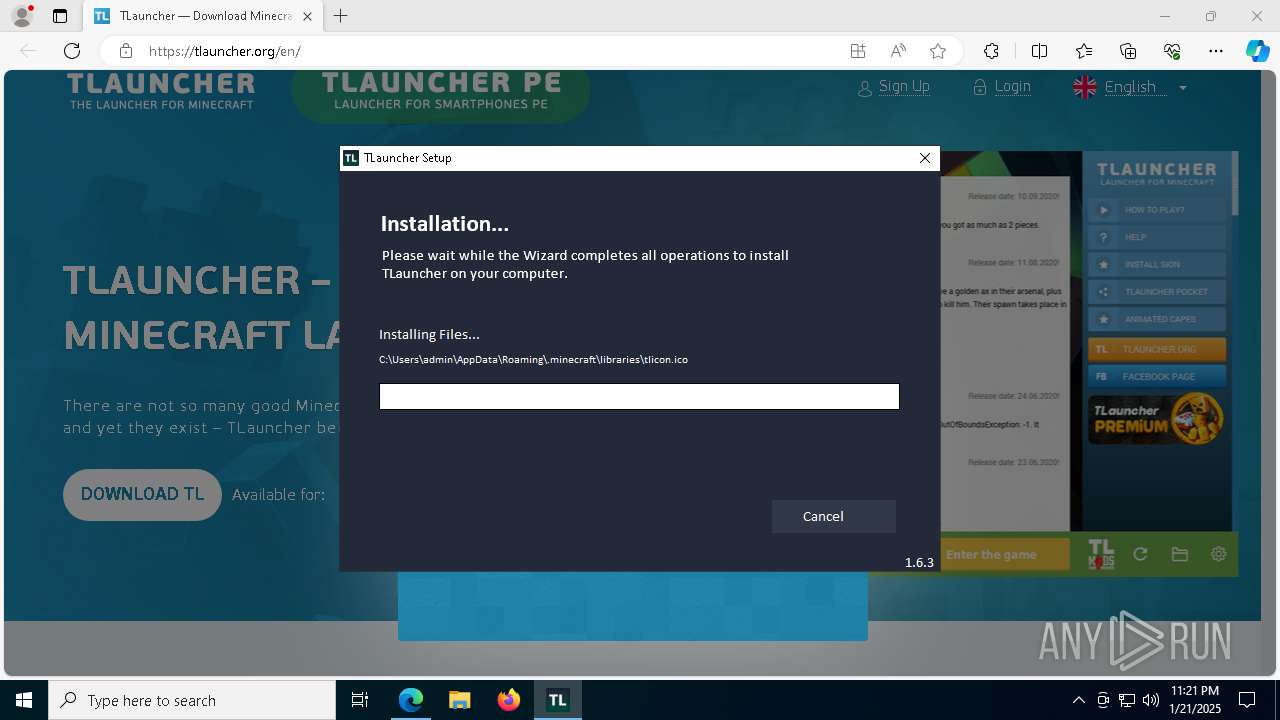Open Firefox from taskbar

(509, 700)
